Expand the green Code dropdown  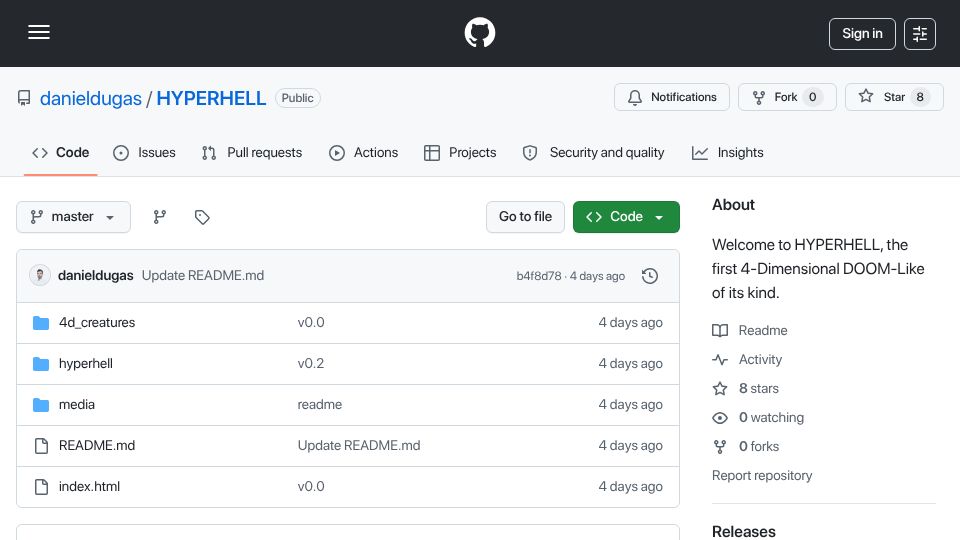pyautogui.click(x=626, y=217)
